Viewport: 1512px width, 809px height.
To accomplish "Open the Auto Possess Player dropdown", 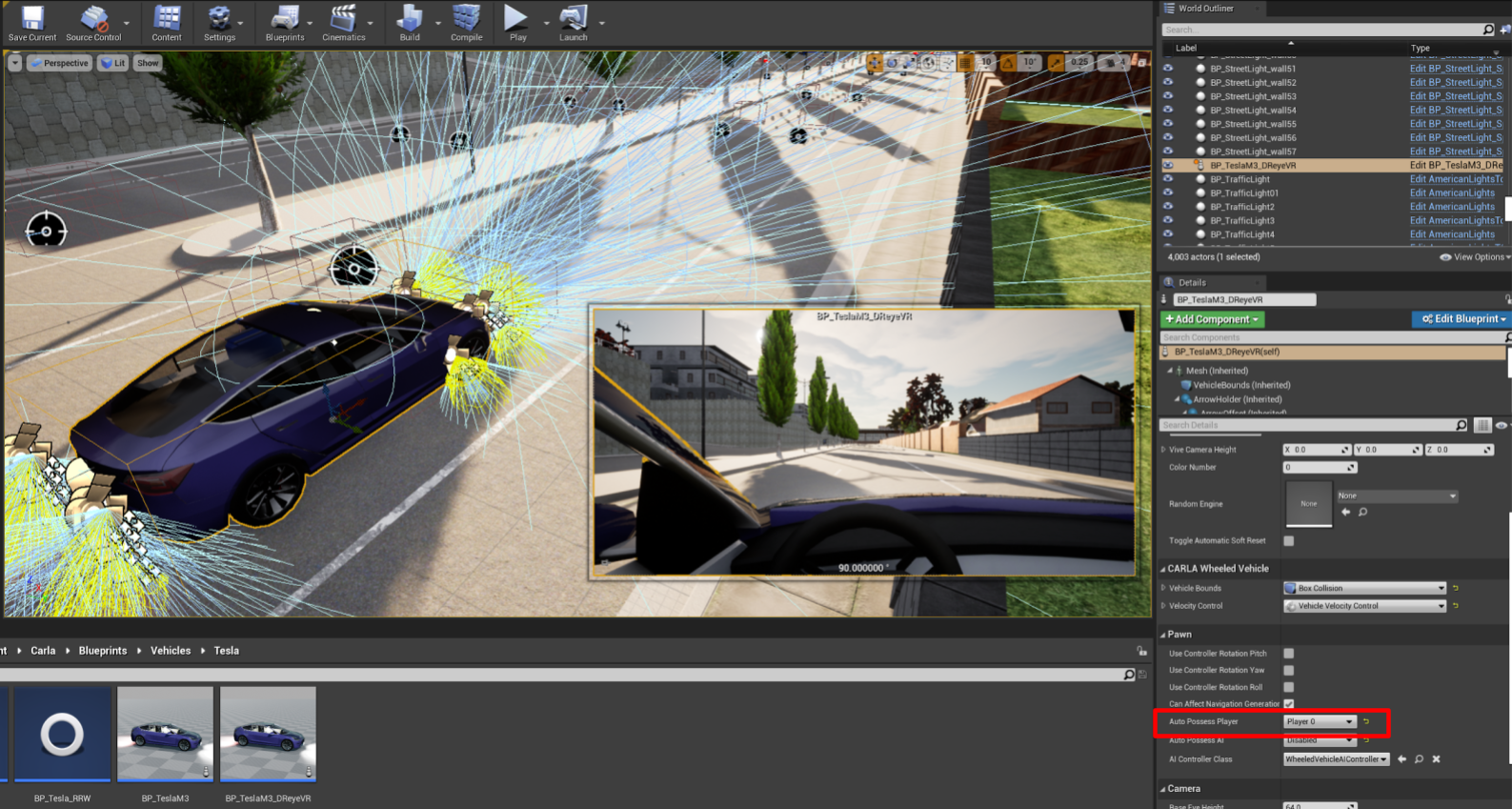I will point(1320,721).
